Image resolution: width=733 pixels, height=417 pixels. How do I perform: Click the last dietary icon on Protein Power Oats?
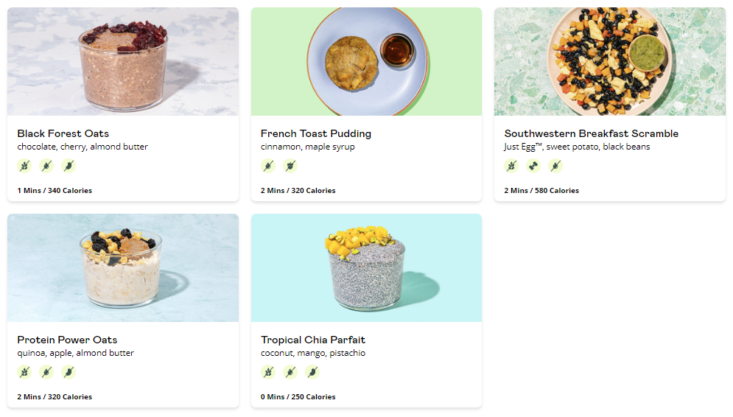coord(68,372)
